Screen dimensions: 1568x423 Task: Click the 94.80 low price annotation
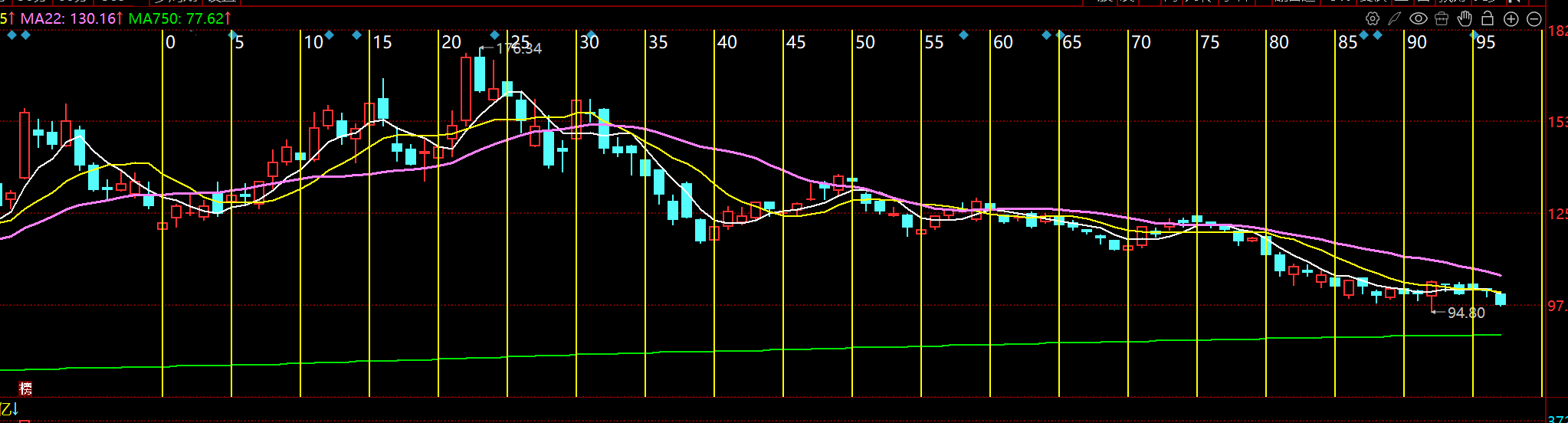1465,313
